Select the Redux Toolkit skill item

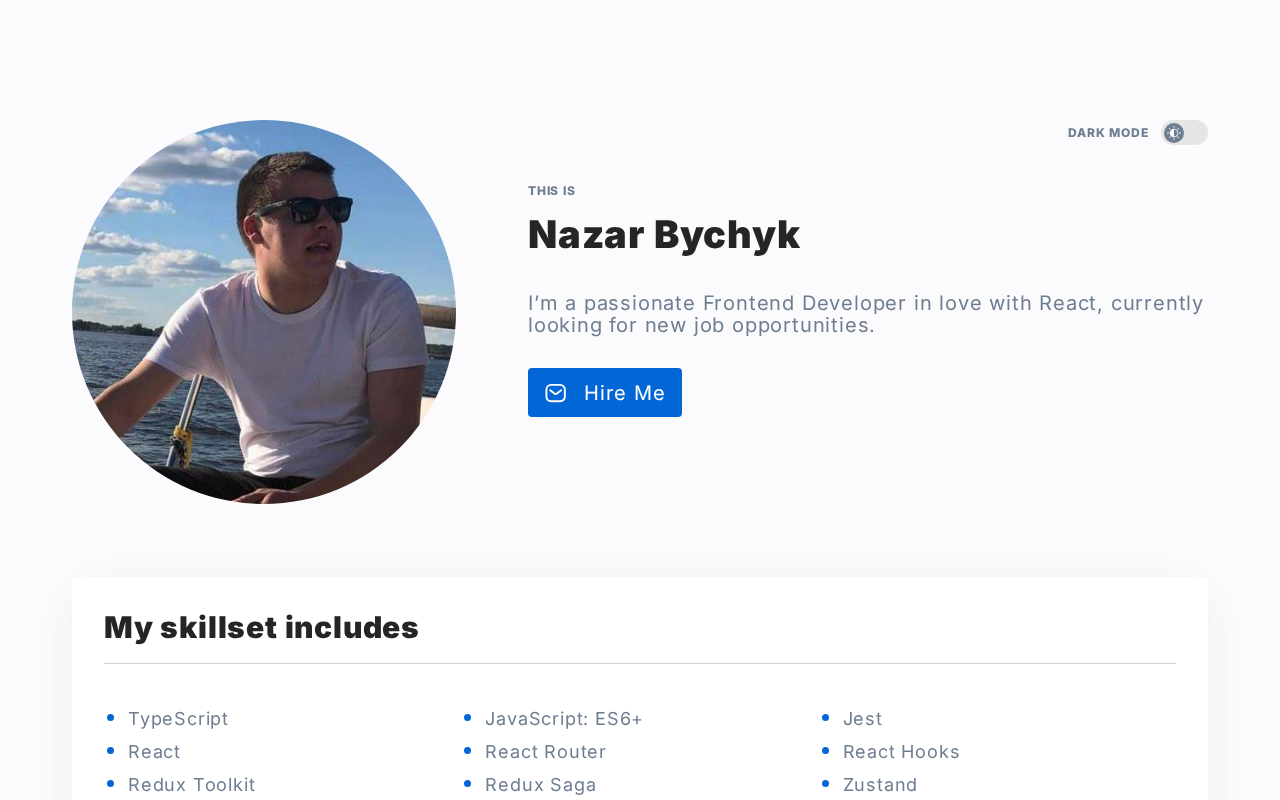click(x=191, y=785)
